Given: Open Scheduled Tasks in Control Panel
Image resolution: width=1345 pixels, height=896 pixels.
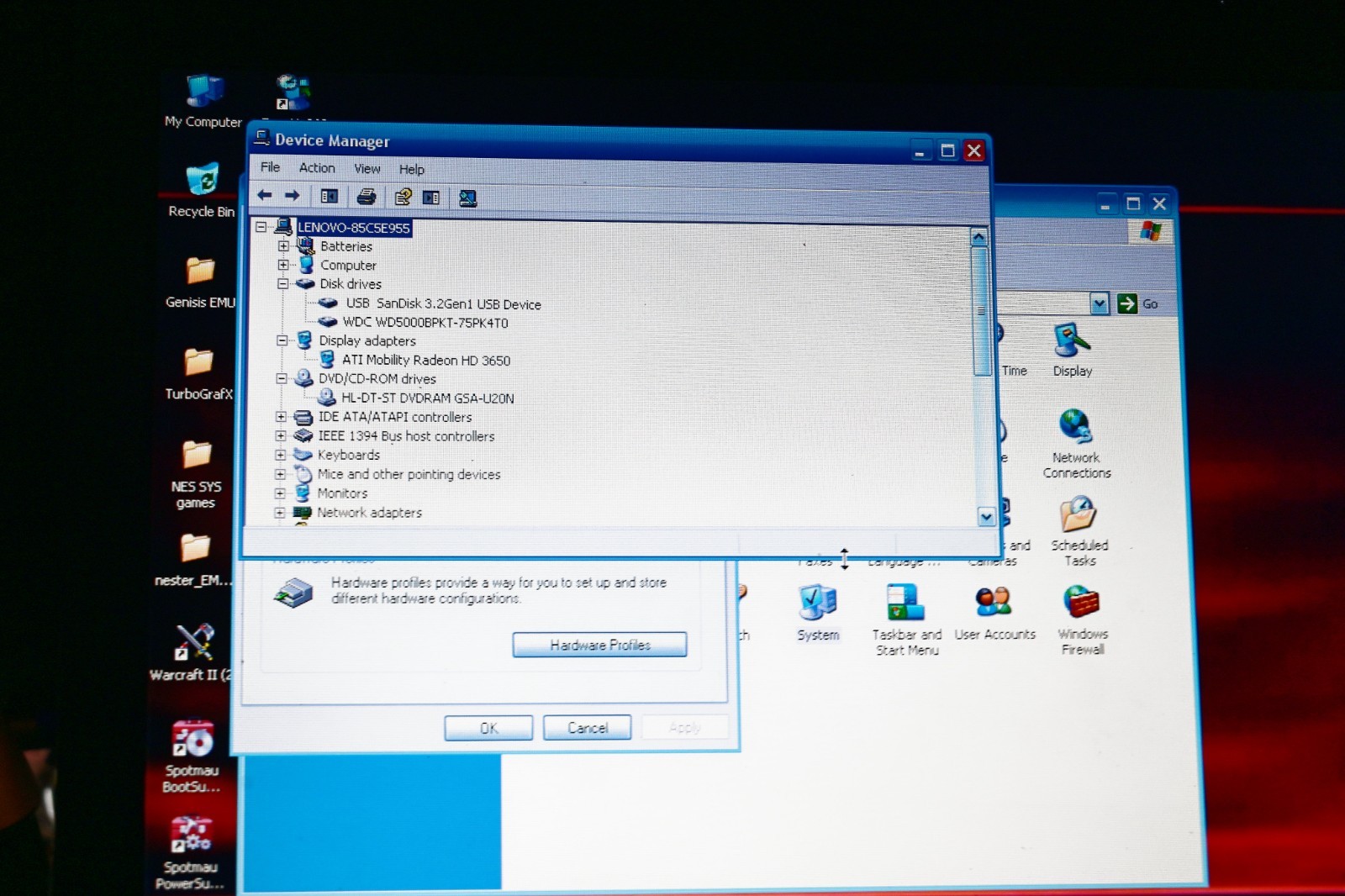Looking at the screenshot, I should pyautogui.click(x=1079, y=531).
